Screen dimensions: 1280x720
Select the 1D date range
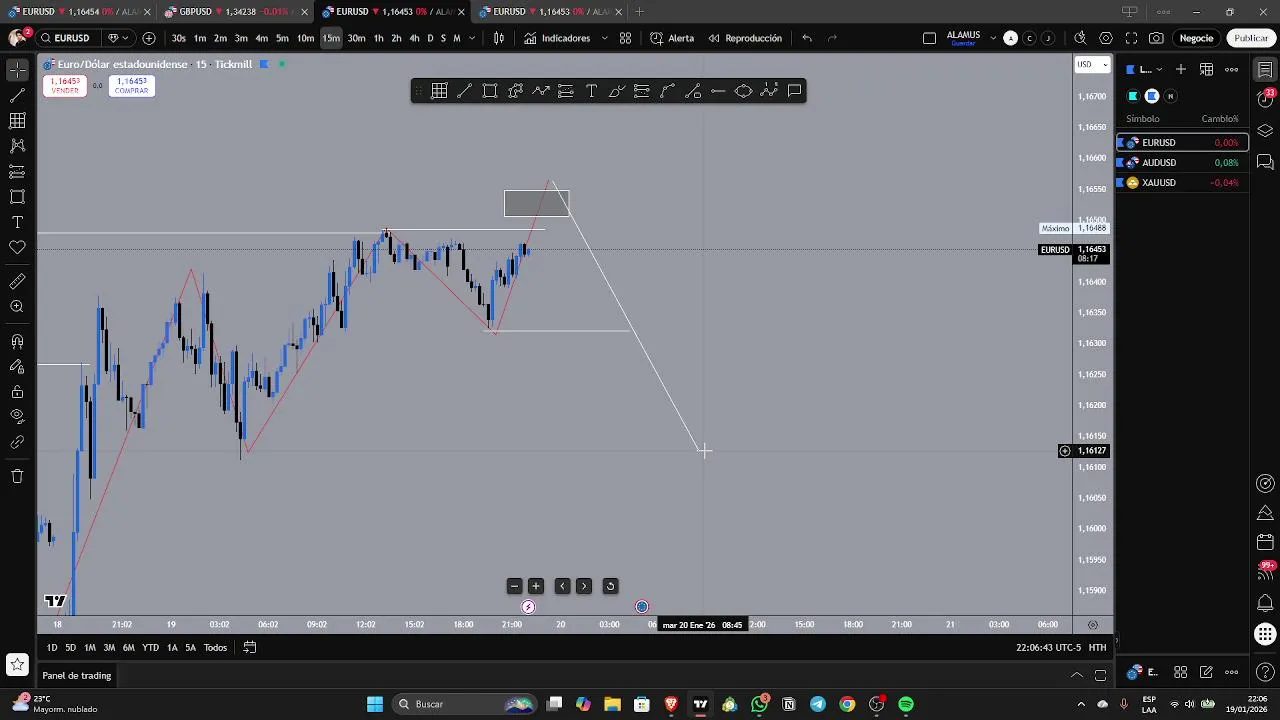click(x=52, y=647)
